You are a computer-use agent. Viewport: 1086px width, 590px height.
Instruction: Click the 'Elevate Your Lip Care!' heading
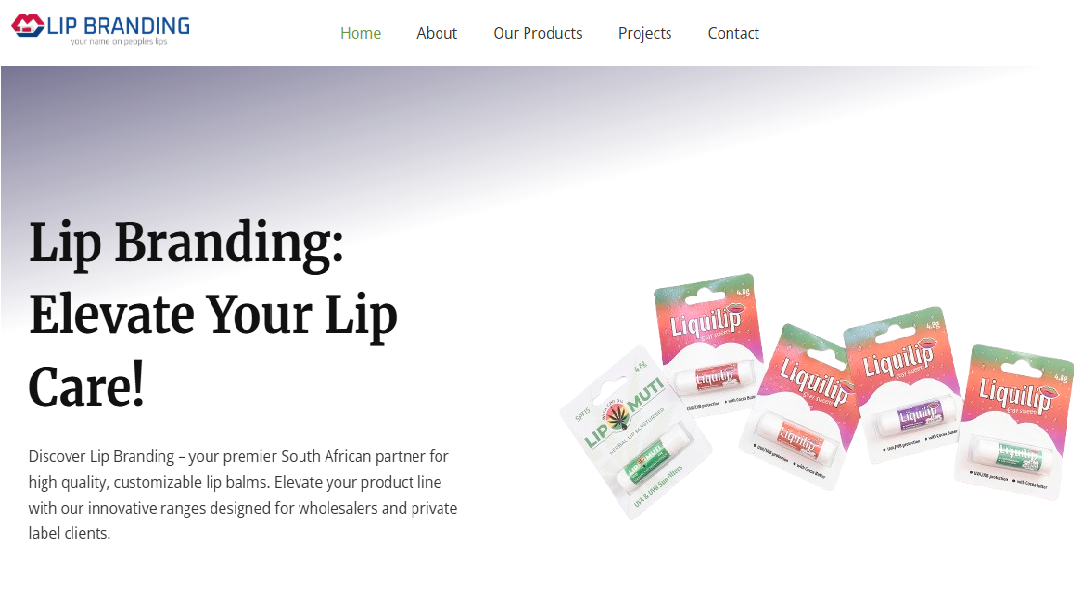point(213,350)
